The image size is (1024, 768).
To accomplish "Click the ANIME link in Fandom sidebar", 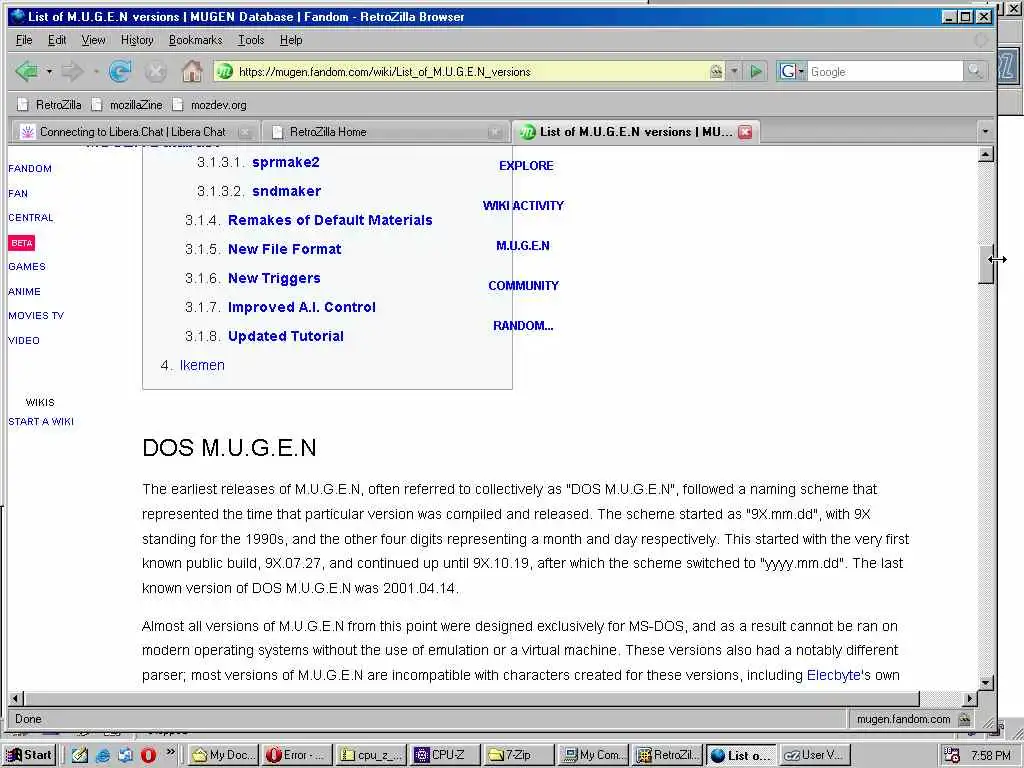I will (x=24, y=291).
